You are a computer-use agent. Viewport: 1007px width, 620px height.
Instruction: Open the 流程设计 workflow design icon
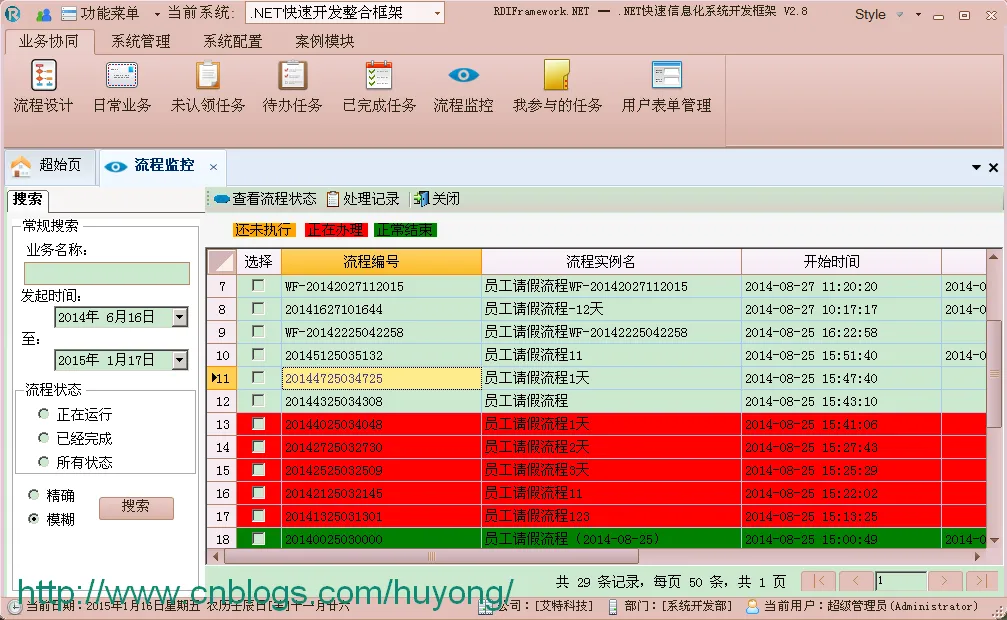tap(44, 75)
